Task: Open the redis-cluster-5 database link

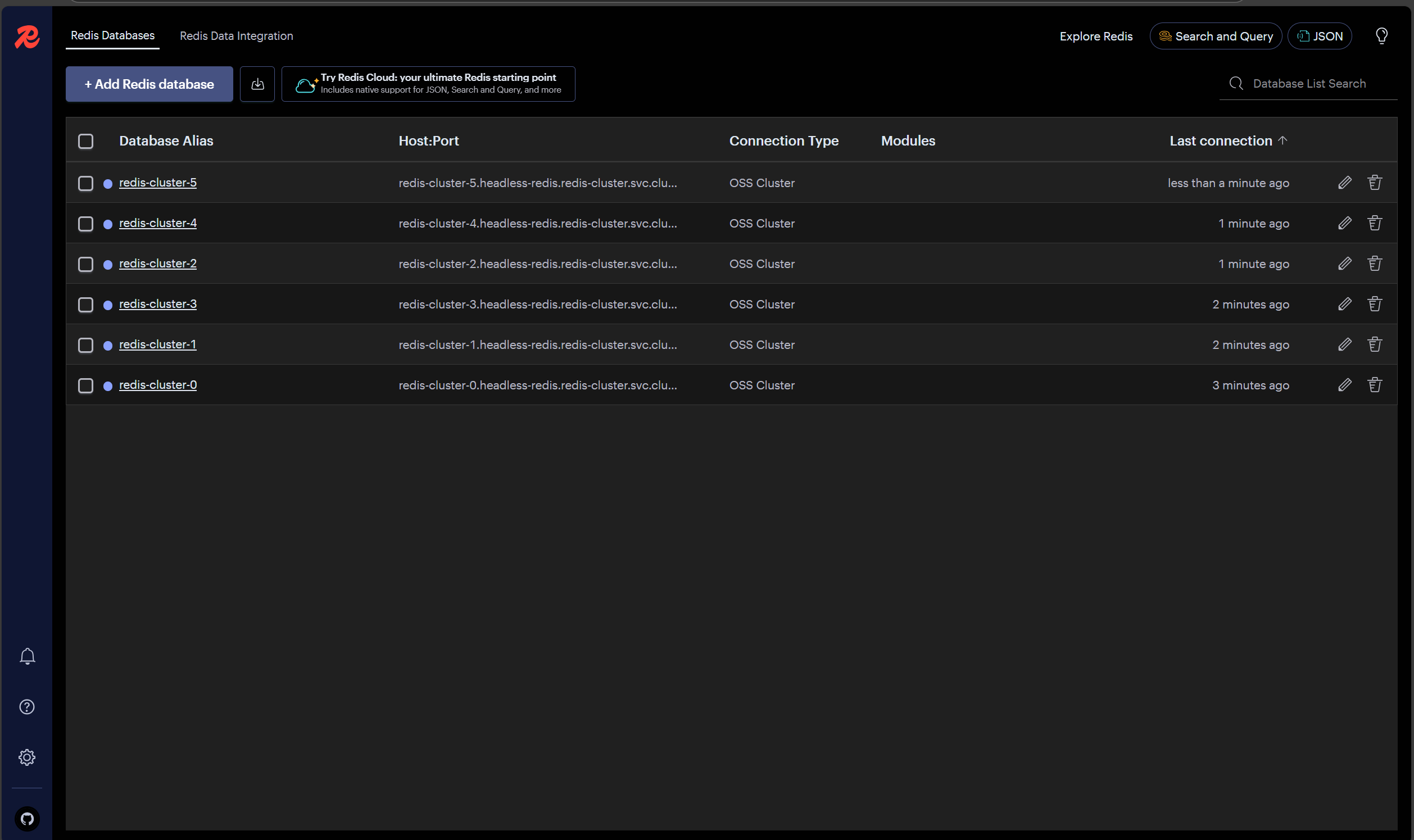Action: (158, 182)
